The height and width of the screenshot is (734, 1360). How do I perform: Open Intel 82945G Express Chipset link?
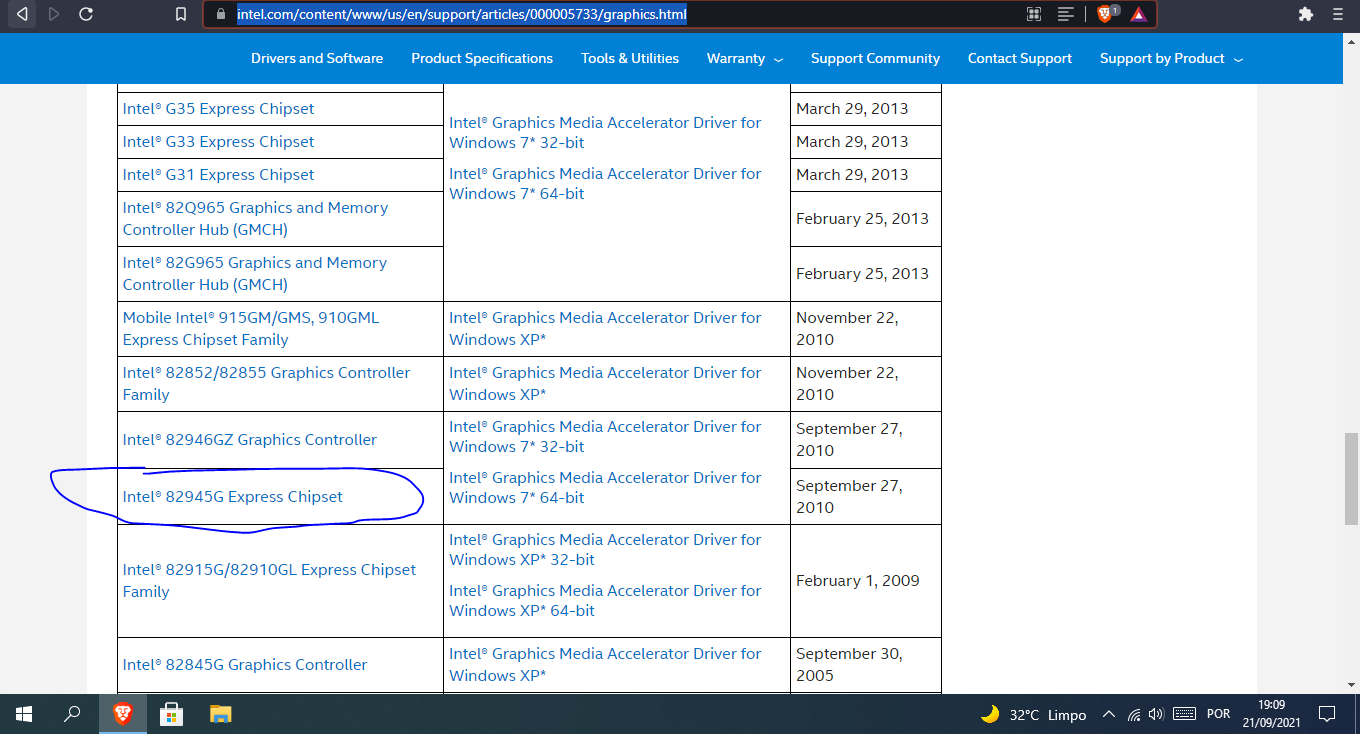pyautogui.click(x=233, y=497)
